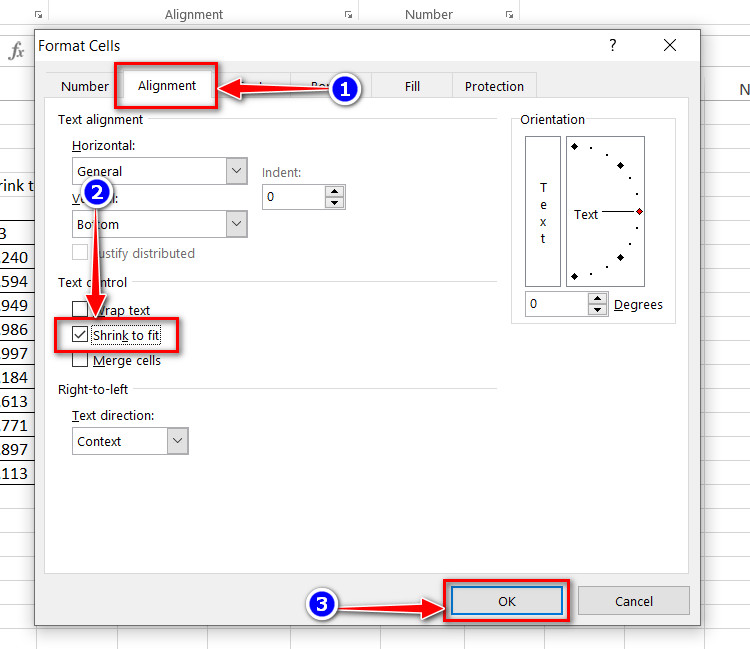Click the Help question mark in Format Cells
The height and width of the screenshot is (649, 750).
coord(613,45)
